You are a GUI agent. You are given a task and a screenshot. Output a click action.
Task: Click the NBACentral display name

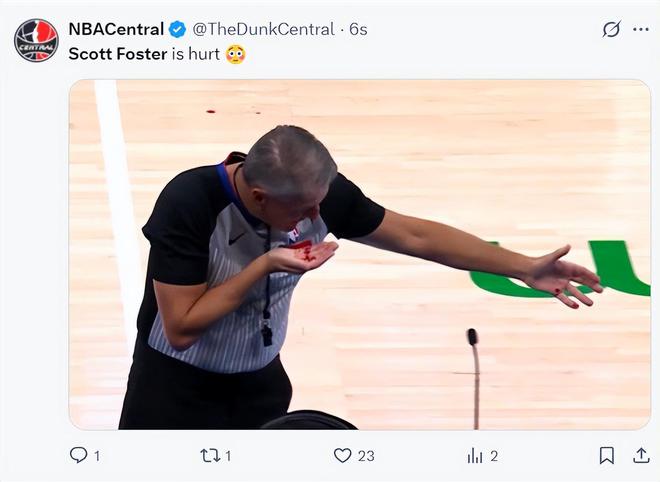[116, 29]
